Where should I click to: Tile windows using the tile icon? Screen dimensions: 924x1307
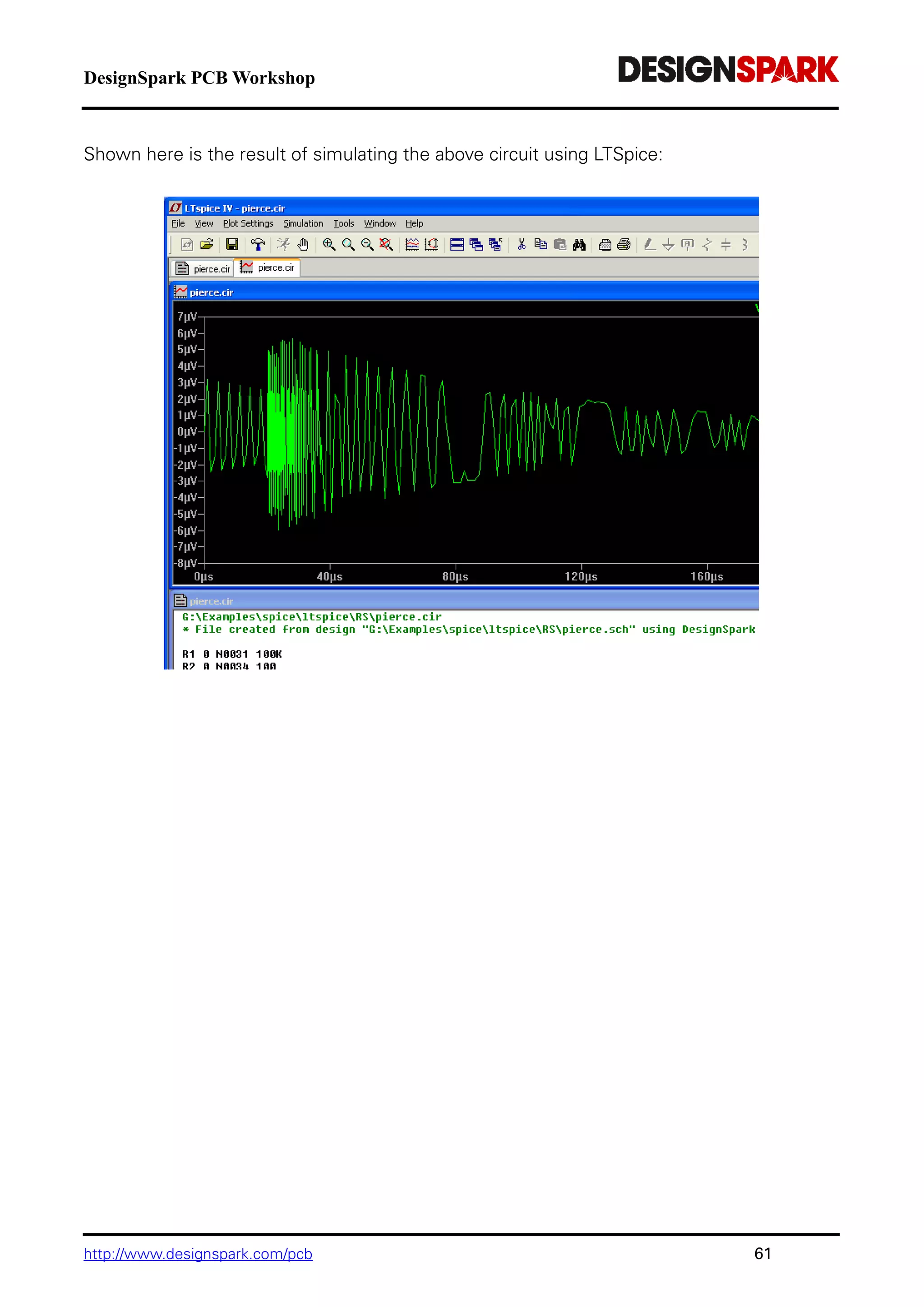coord(457,245)
